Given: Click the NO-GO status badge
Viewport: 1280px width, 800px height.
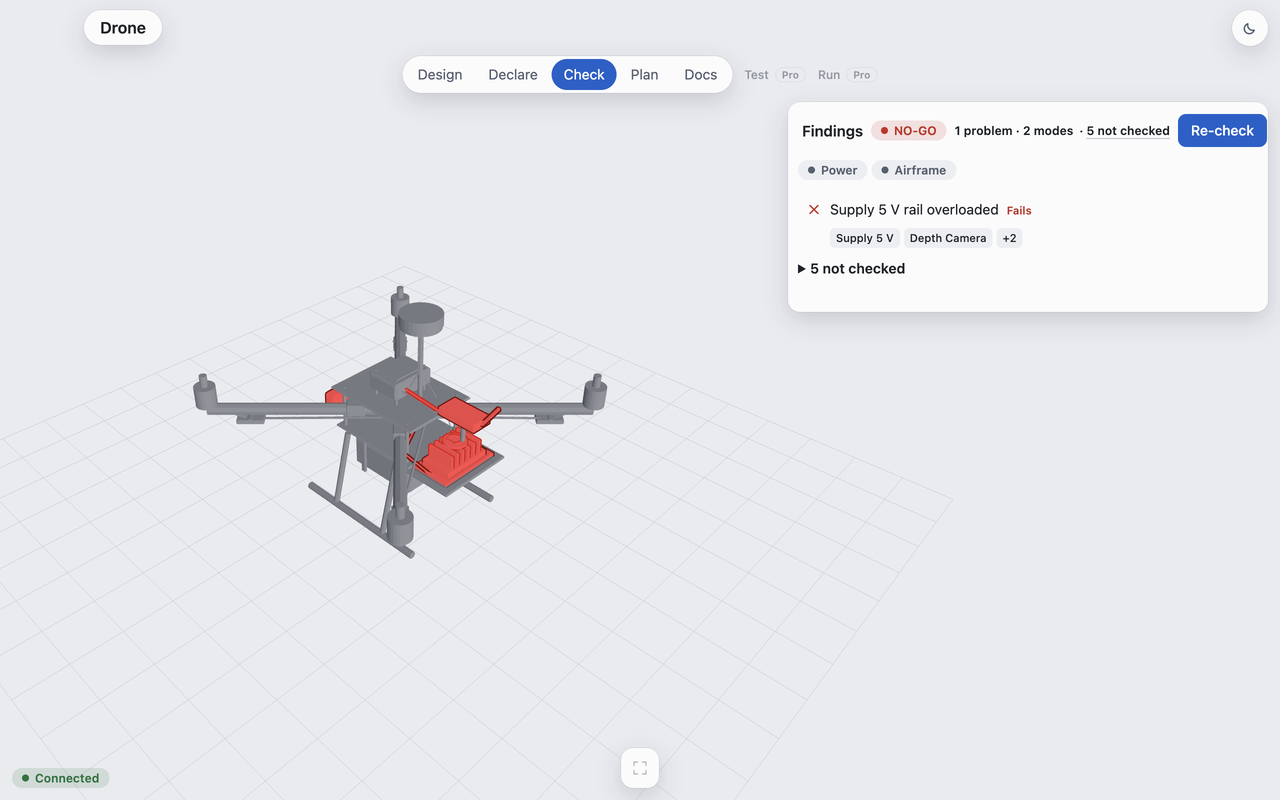Looking at the screenshot, I should (x=908, y=131).
